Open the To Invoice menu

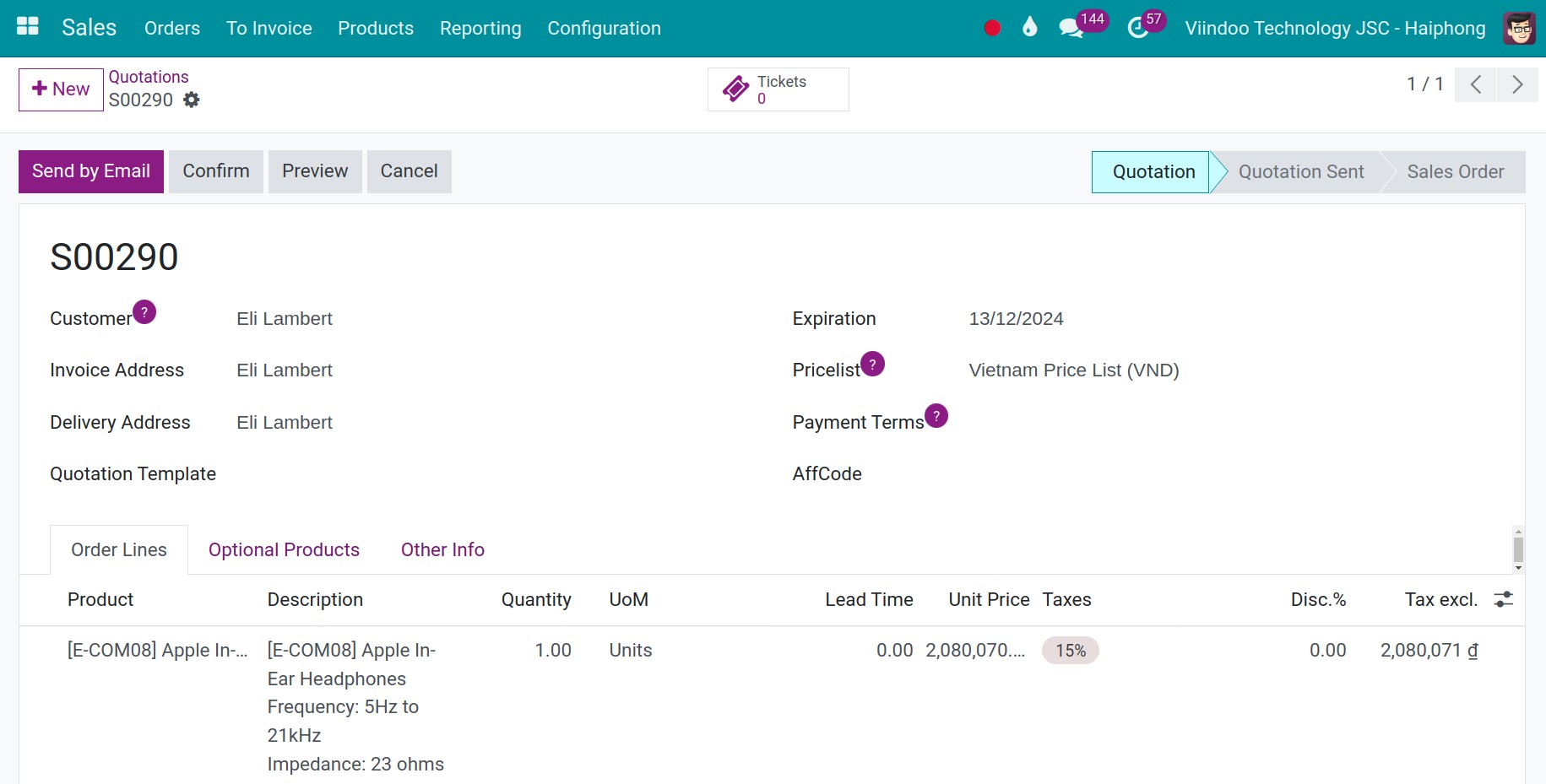tap(269, 28)
